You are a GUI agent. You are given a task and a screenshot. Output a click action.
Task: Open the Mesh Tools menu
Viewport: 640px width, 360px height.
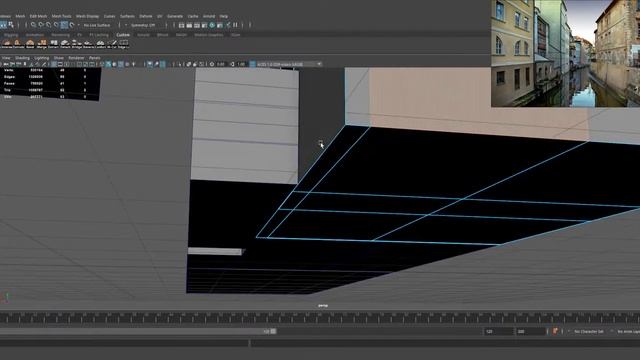(61, 16)
